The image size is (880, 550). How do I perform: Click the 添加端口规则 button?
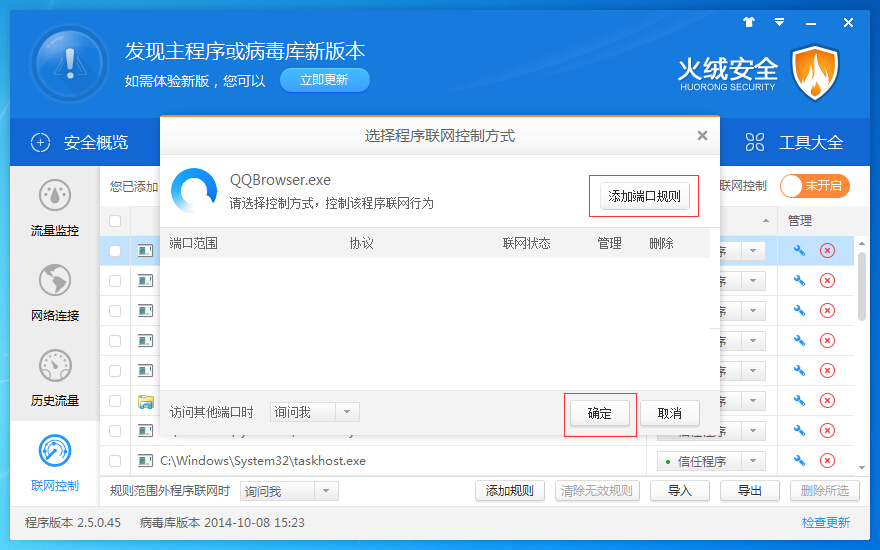coord(644,196)
